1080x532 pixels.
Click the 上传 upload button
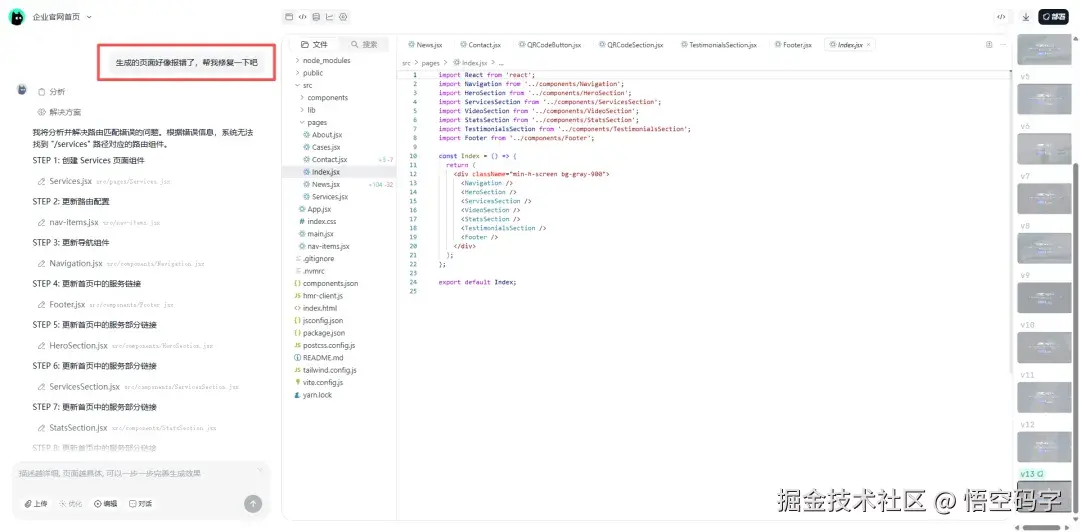[x=36, y=504]
